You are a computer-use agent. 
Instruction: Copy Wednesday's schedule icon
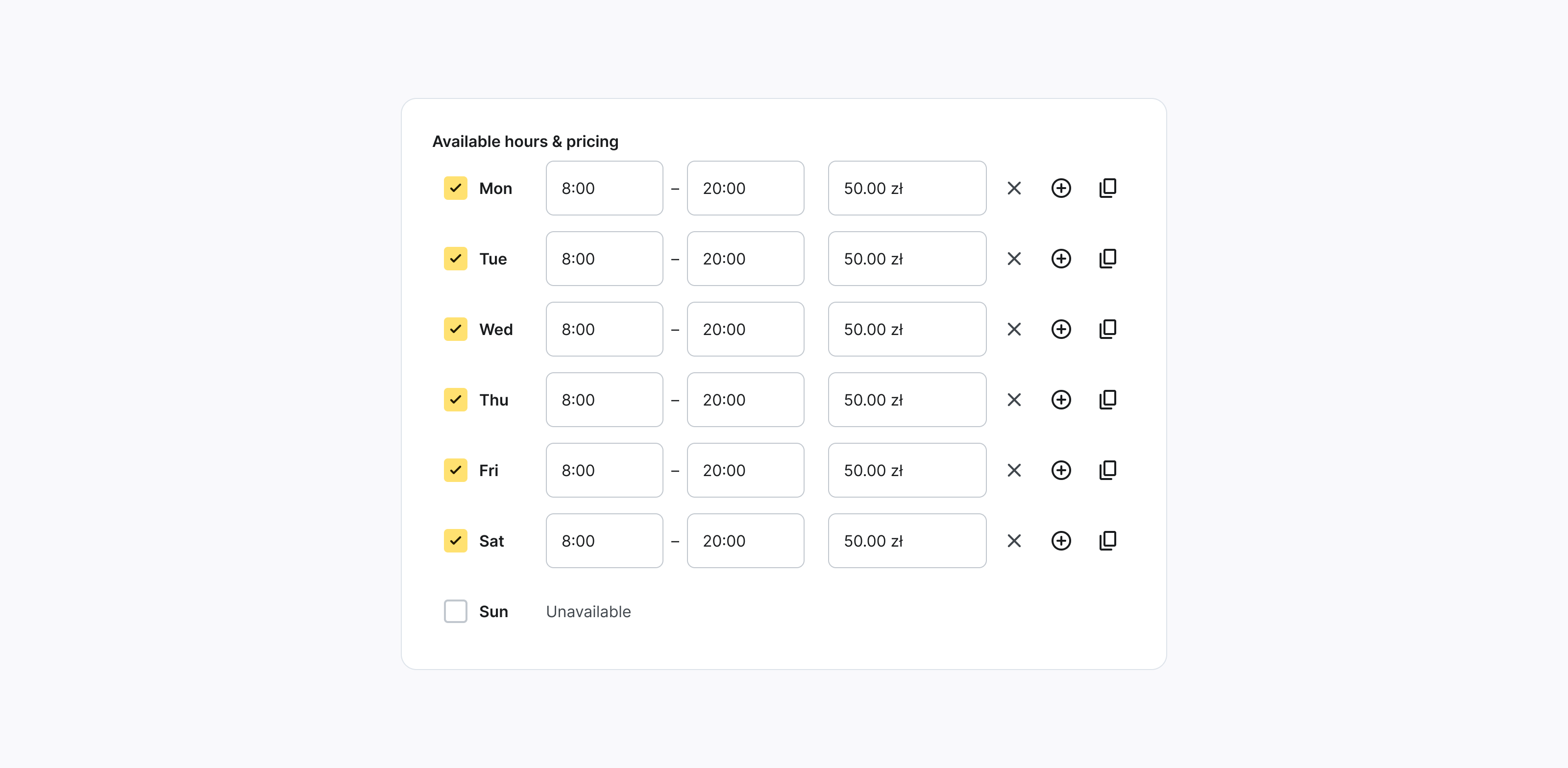1107,329
